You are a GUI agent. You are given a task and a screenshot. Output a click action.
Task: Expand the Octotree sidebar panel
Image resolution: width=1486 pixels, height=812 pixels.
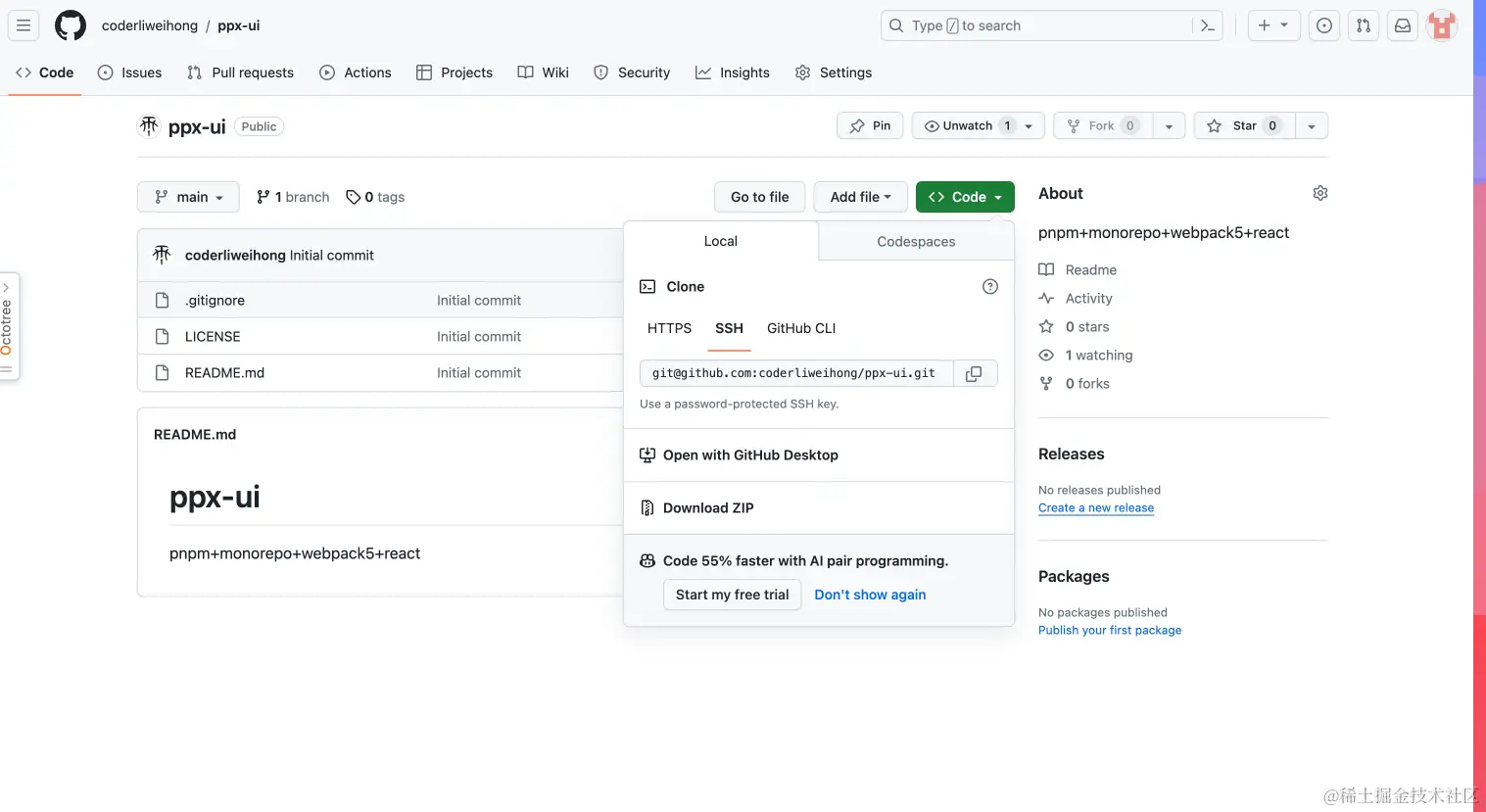(x=8, y=326)
